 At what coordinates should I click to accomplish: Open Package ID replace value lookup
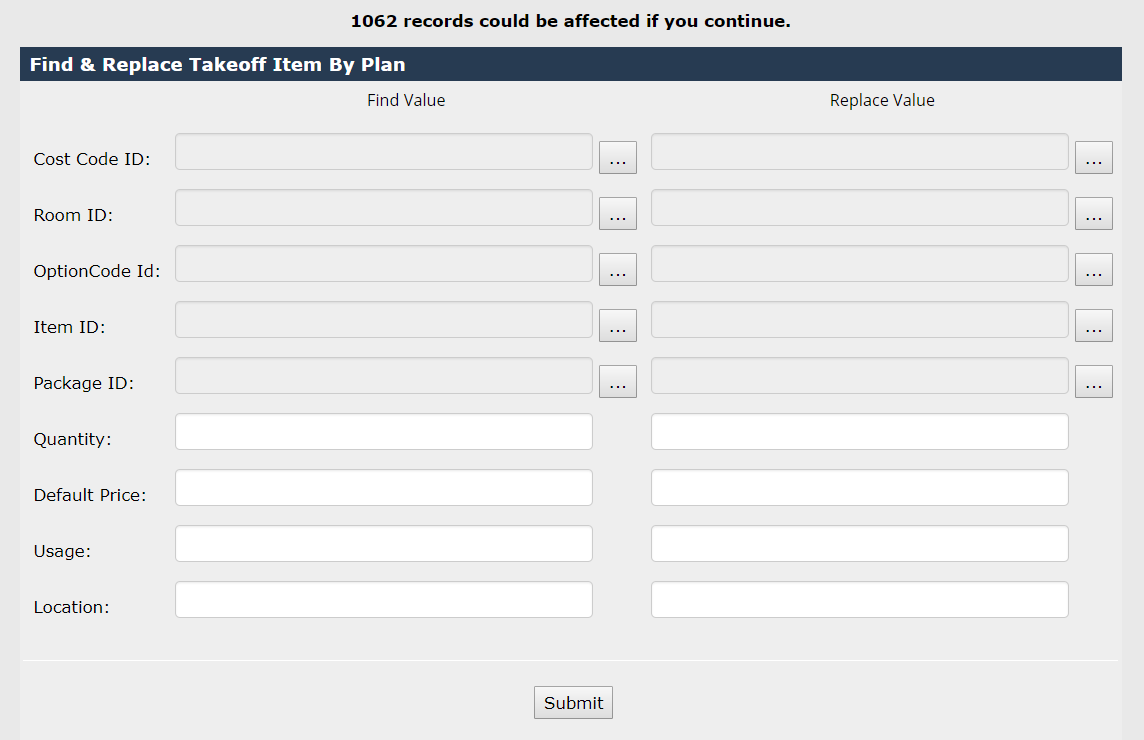1093,382
